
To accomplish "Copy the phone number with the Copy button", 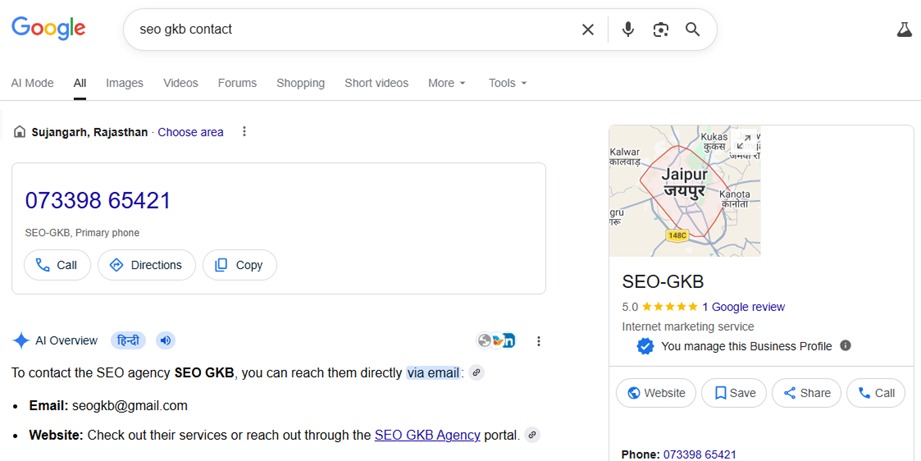I will click(240, 265).
